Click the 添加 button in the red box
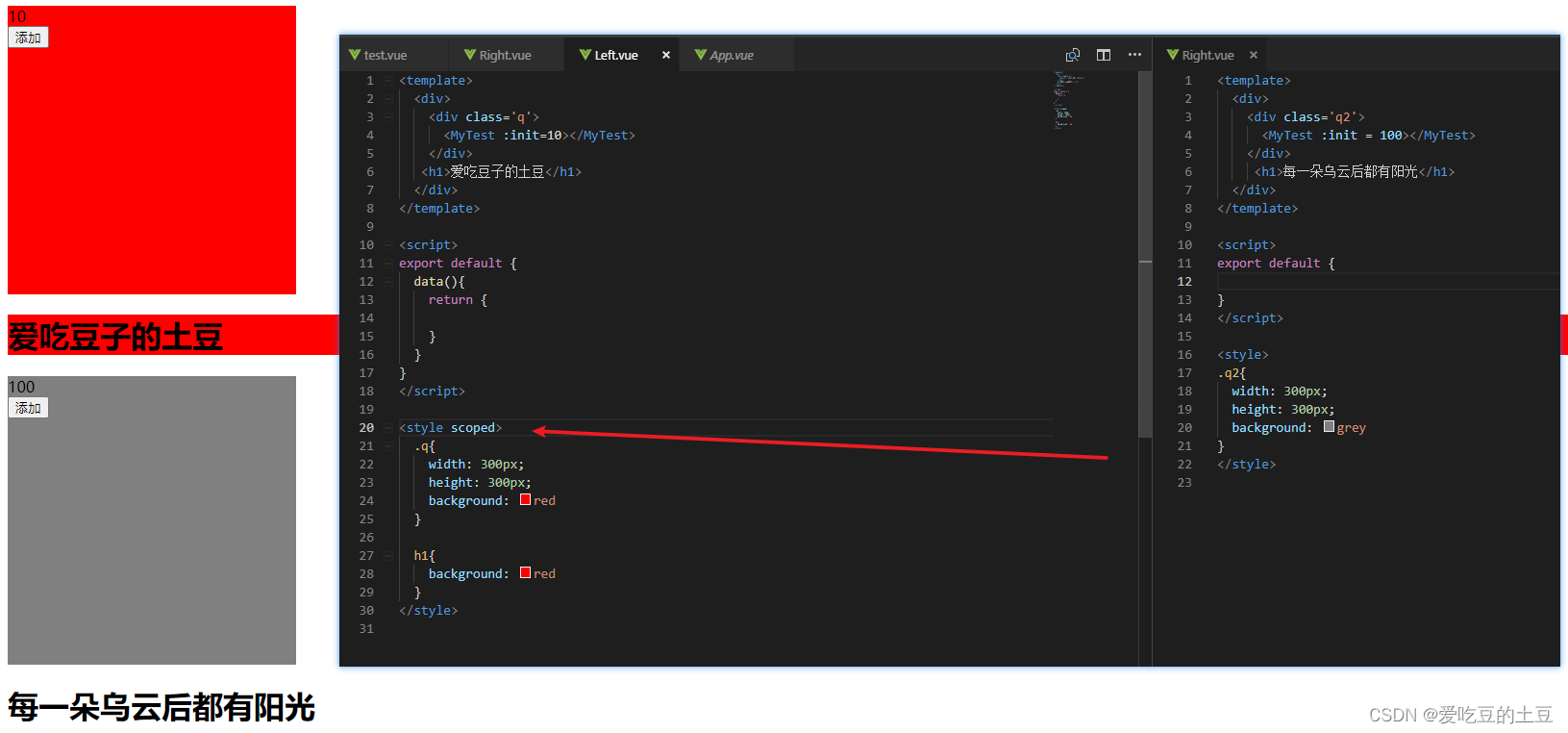 click(28, 38)
